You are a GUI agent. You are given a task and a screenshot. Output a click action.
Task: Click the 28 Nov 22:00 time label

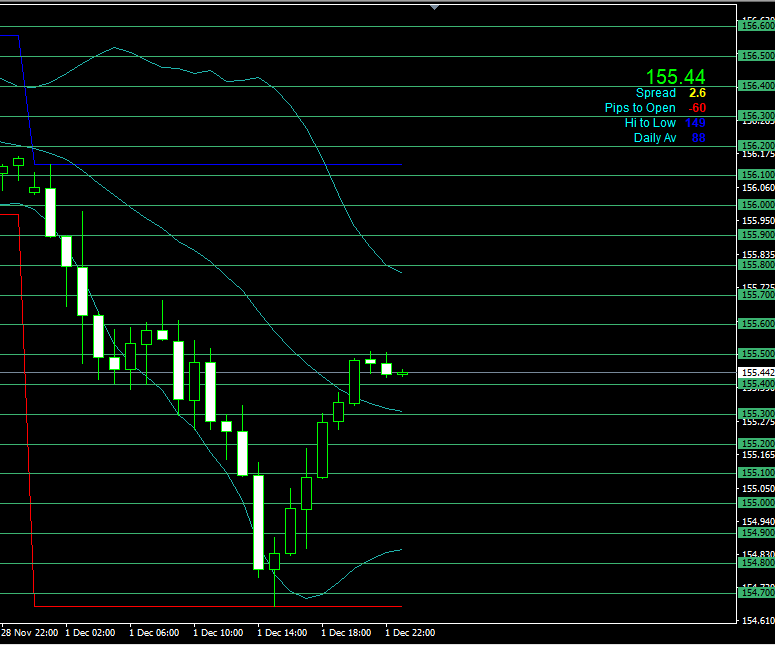(28, 633)
